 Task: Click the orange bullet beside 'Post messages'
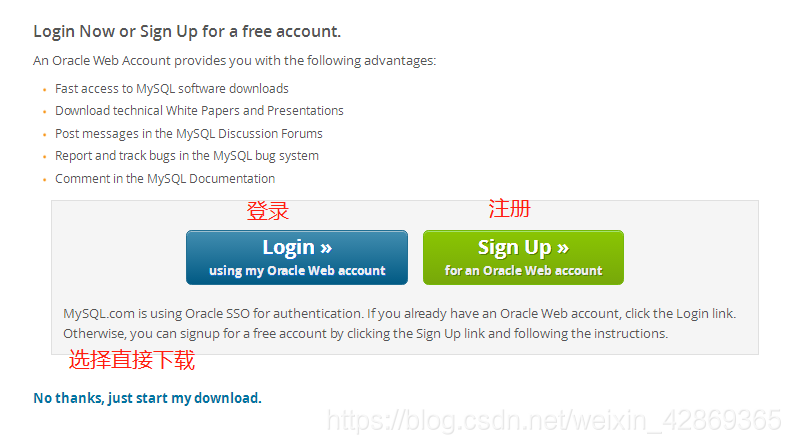pos(44,135)
